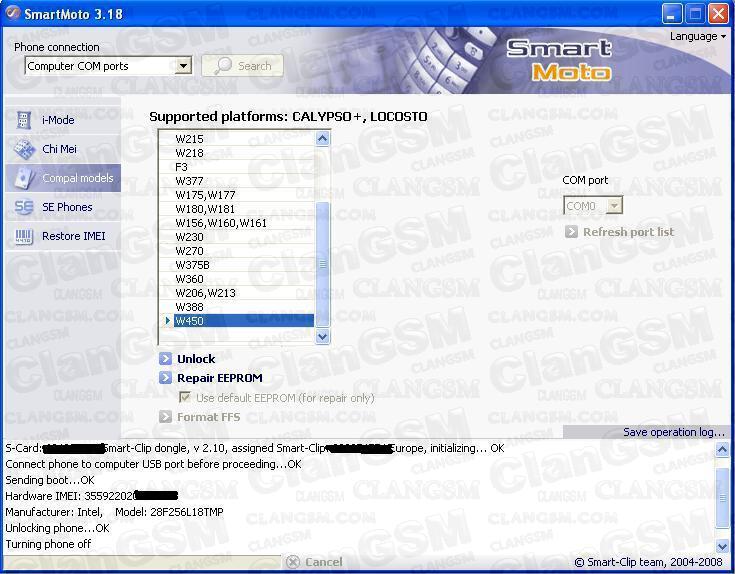Click the Search magnifier button
This screenshot has height=574, width=735.
[x=242, y=66]
